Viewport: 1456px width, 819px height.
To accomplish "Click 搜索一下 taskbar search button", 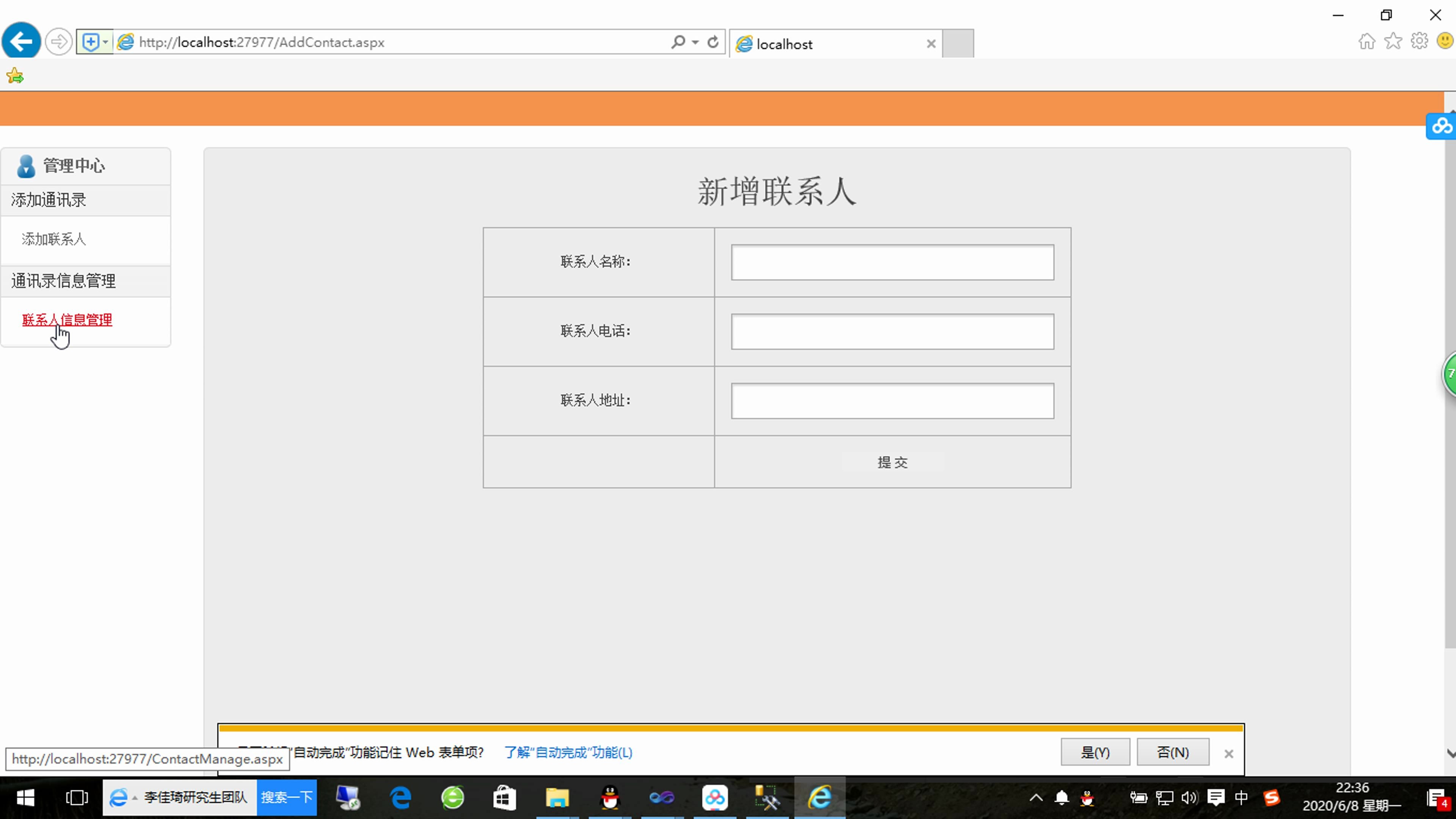I will [287, 797].
